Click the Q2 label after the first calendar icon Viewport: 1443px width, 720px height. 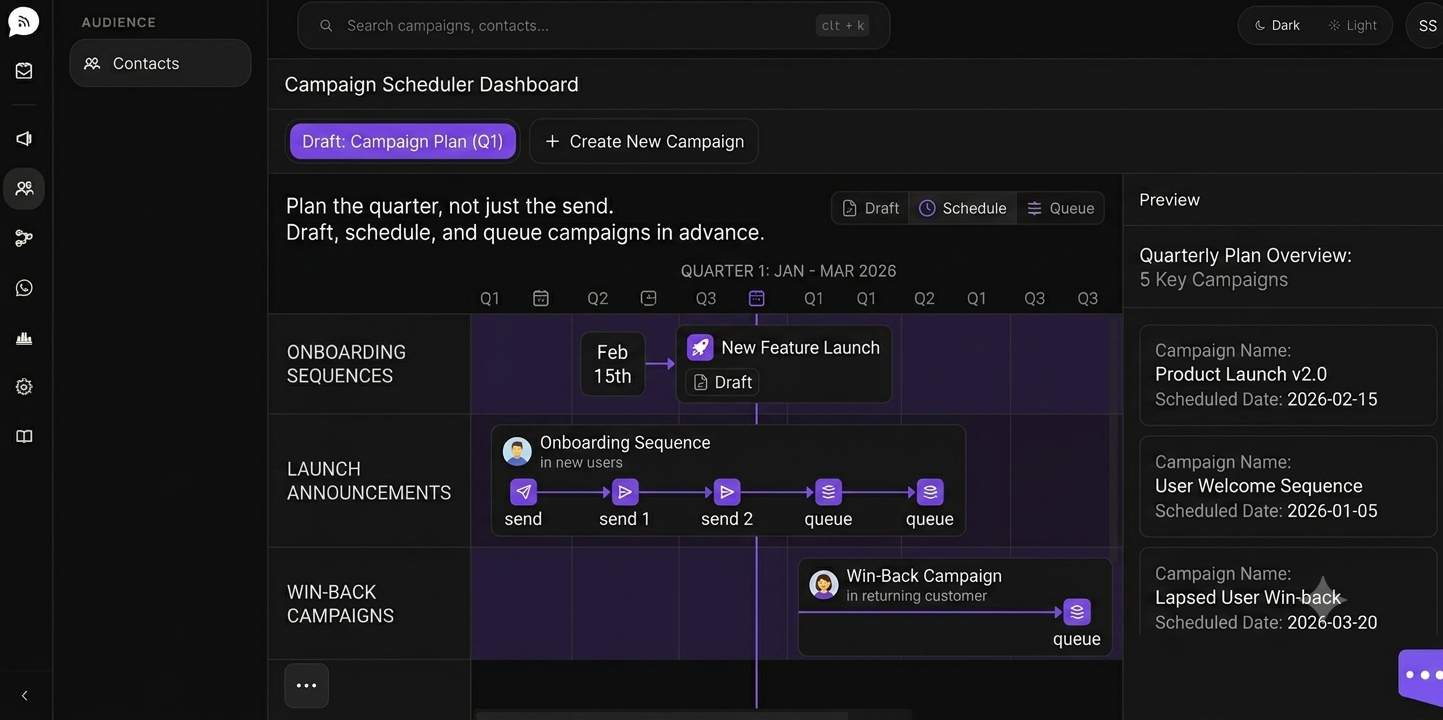(598, 298)
